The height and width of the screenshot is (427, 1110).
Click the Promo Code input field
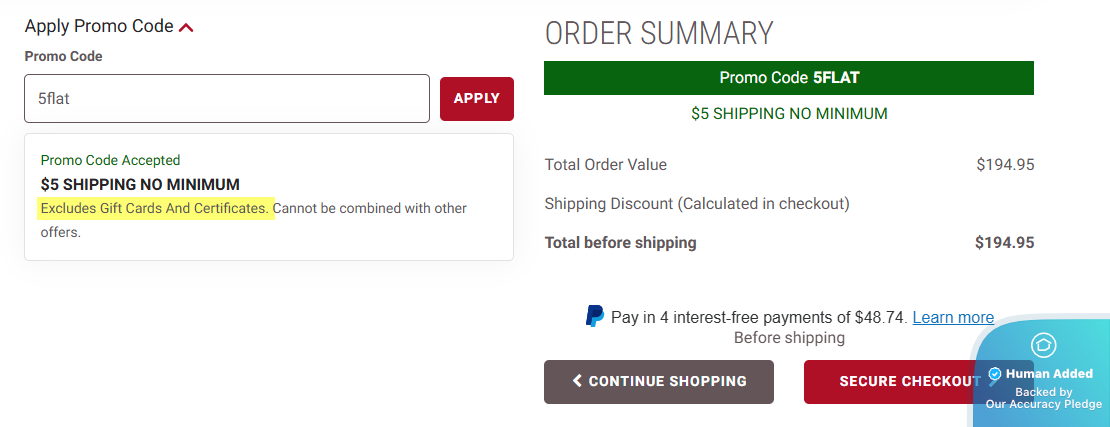point(227,99)
